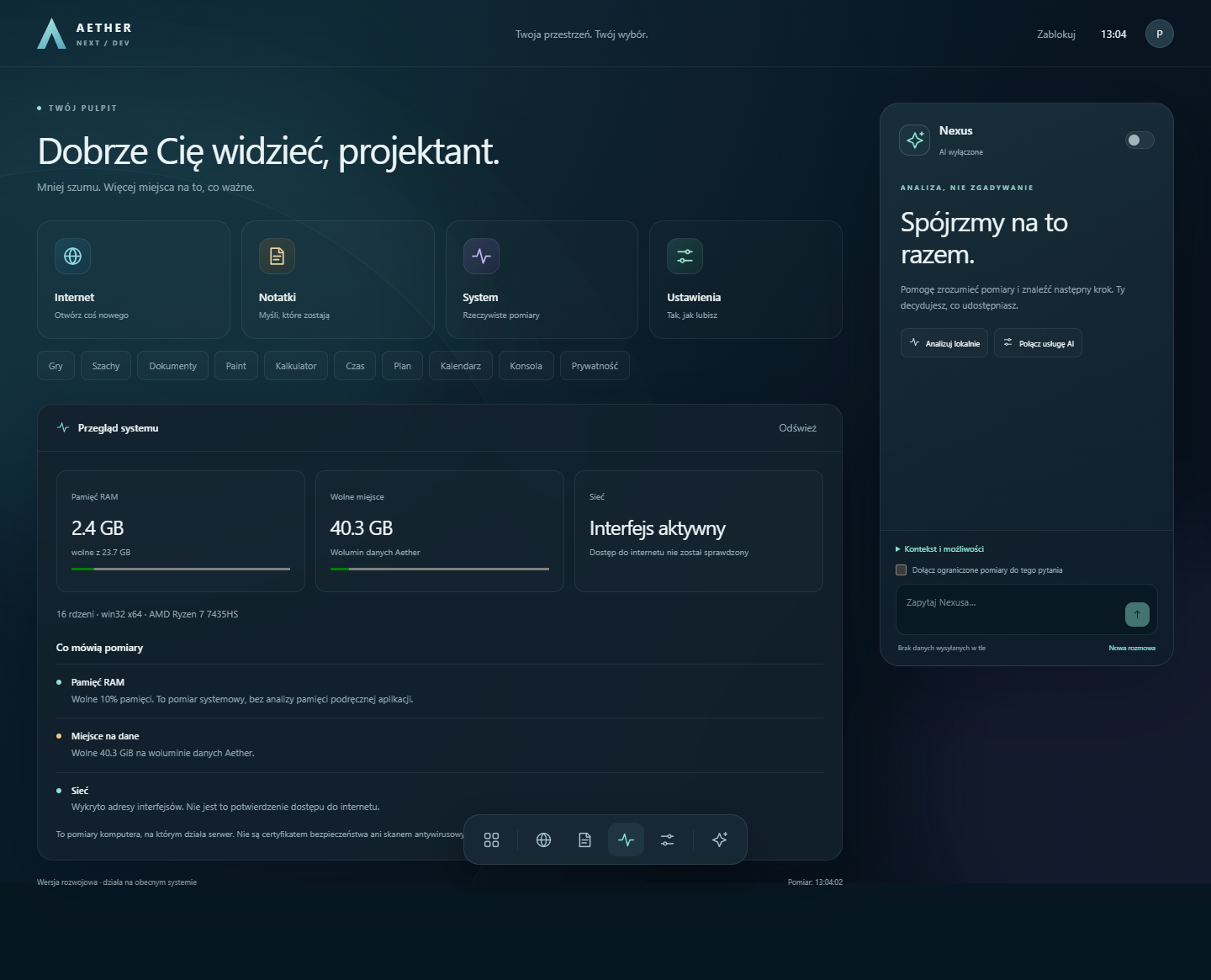The width and height of the screenshot is (1211, 980).
Task: Open the System pulse card icon
Action: tap(481, 256)
